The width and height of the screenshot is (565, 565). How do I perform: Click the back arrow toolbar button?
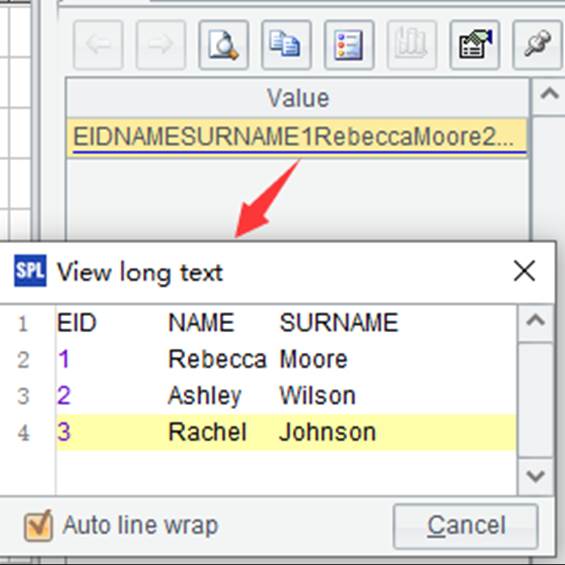(x=98, y=45)
